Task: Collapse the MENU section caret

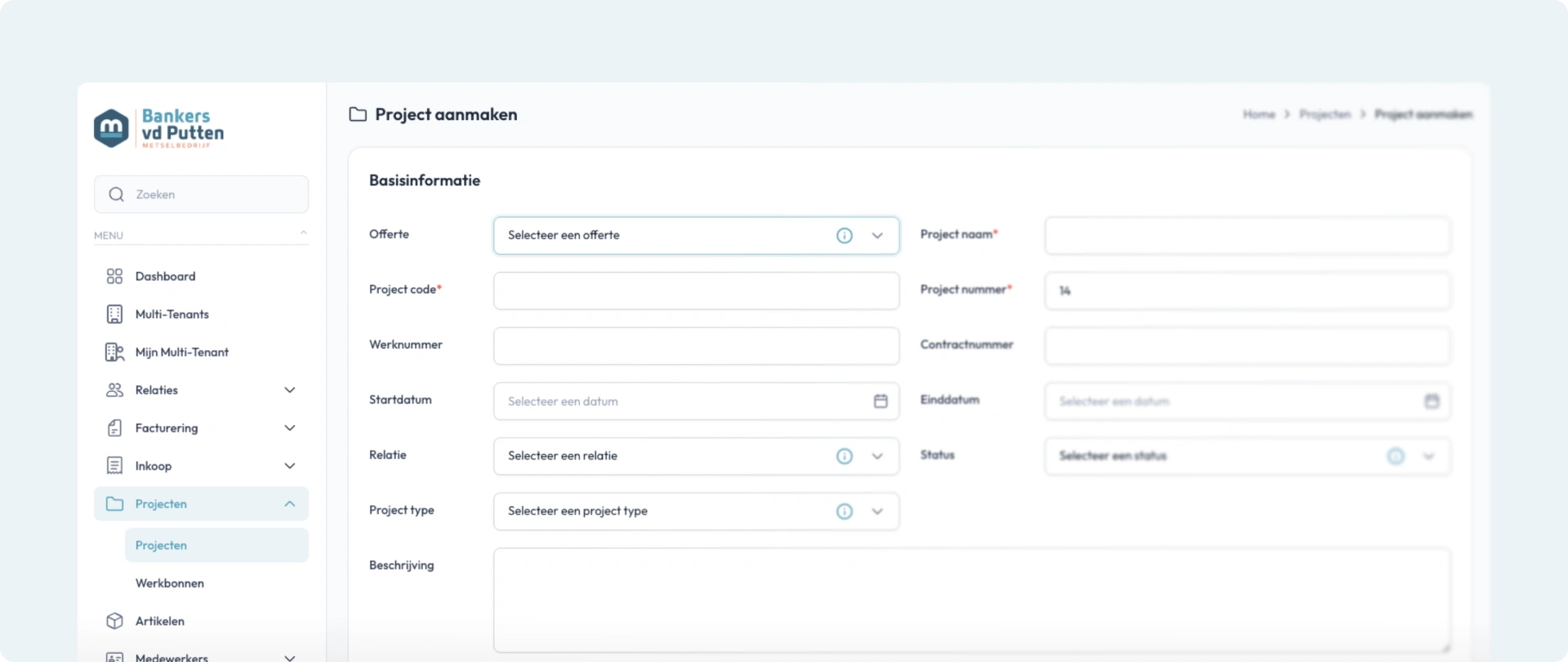Action: tap(303, 233)
